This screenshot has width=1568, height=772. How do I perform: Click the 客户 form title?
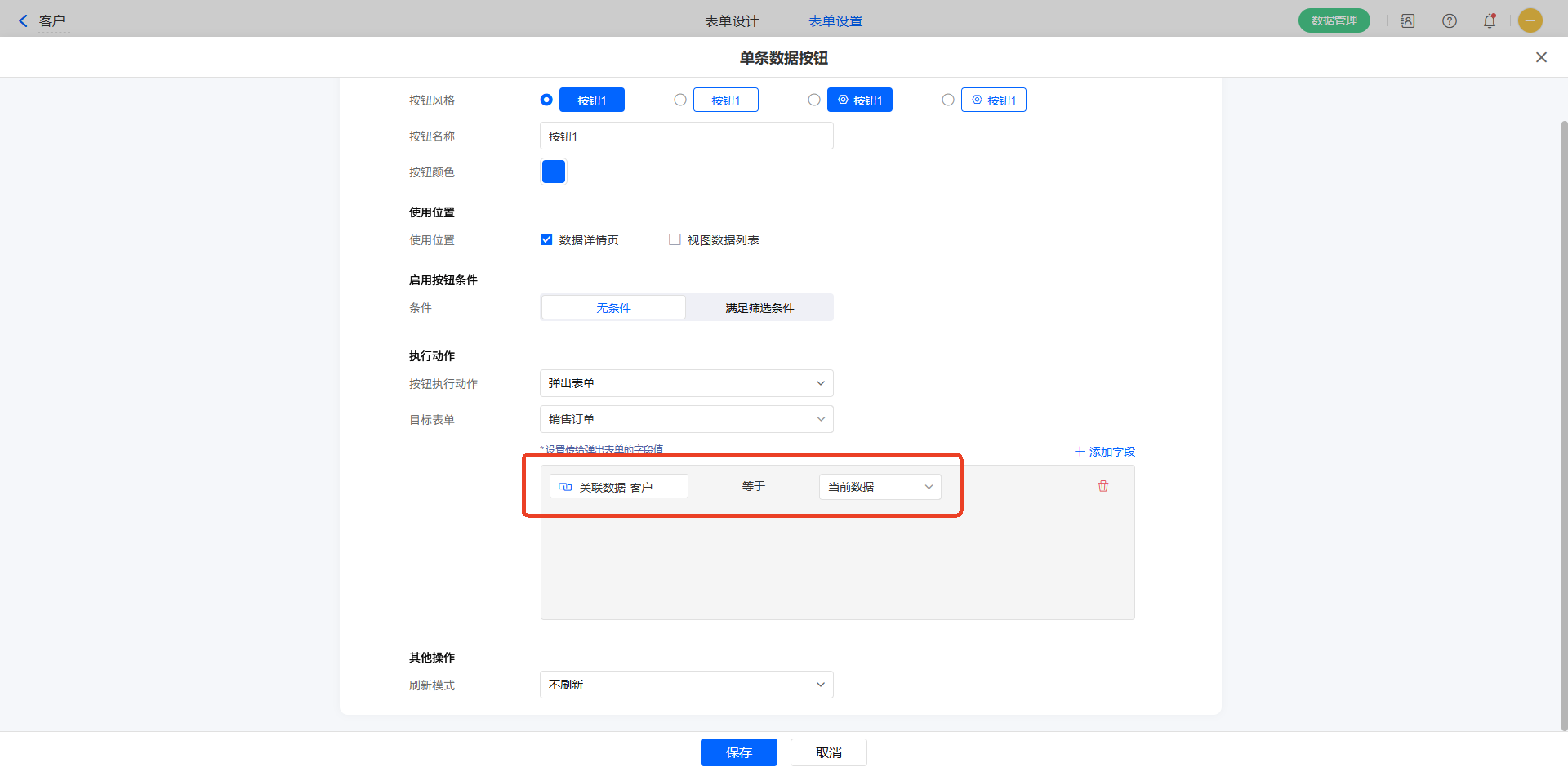[x=52, y=21]
